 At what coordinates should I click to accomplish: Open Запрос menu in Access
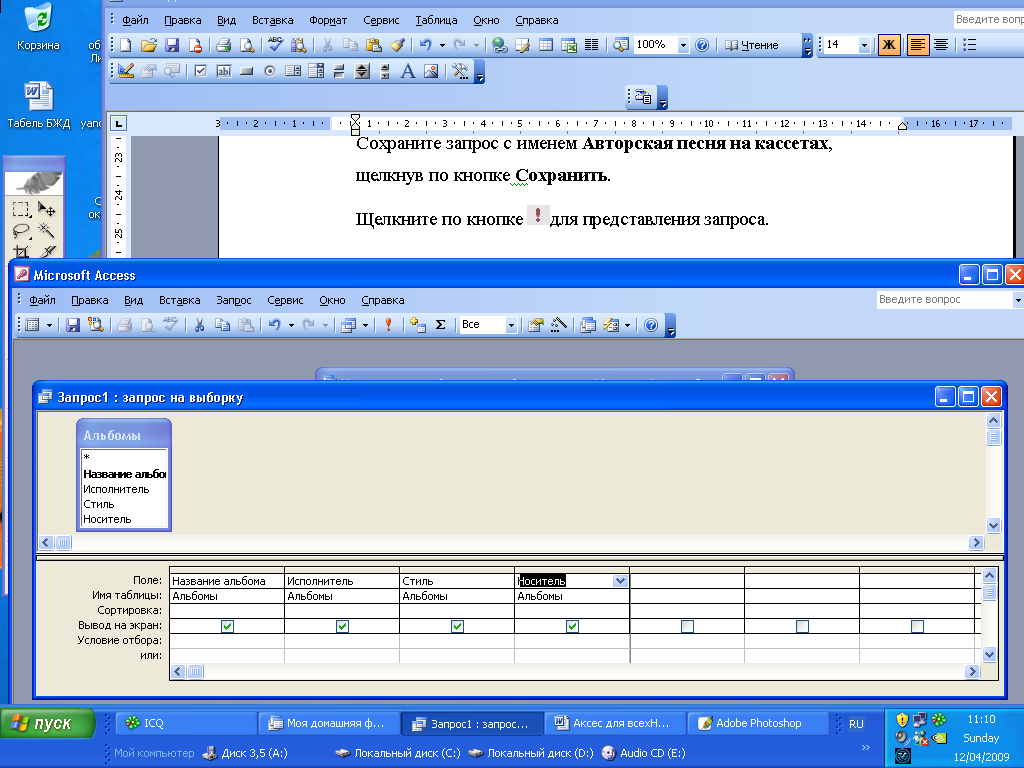234,300
